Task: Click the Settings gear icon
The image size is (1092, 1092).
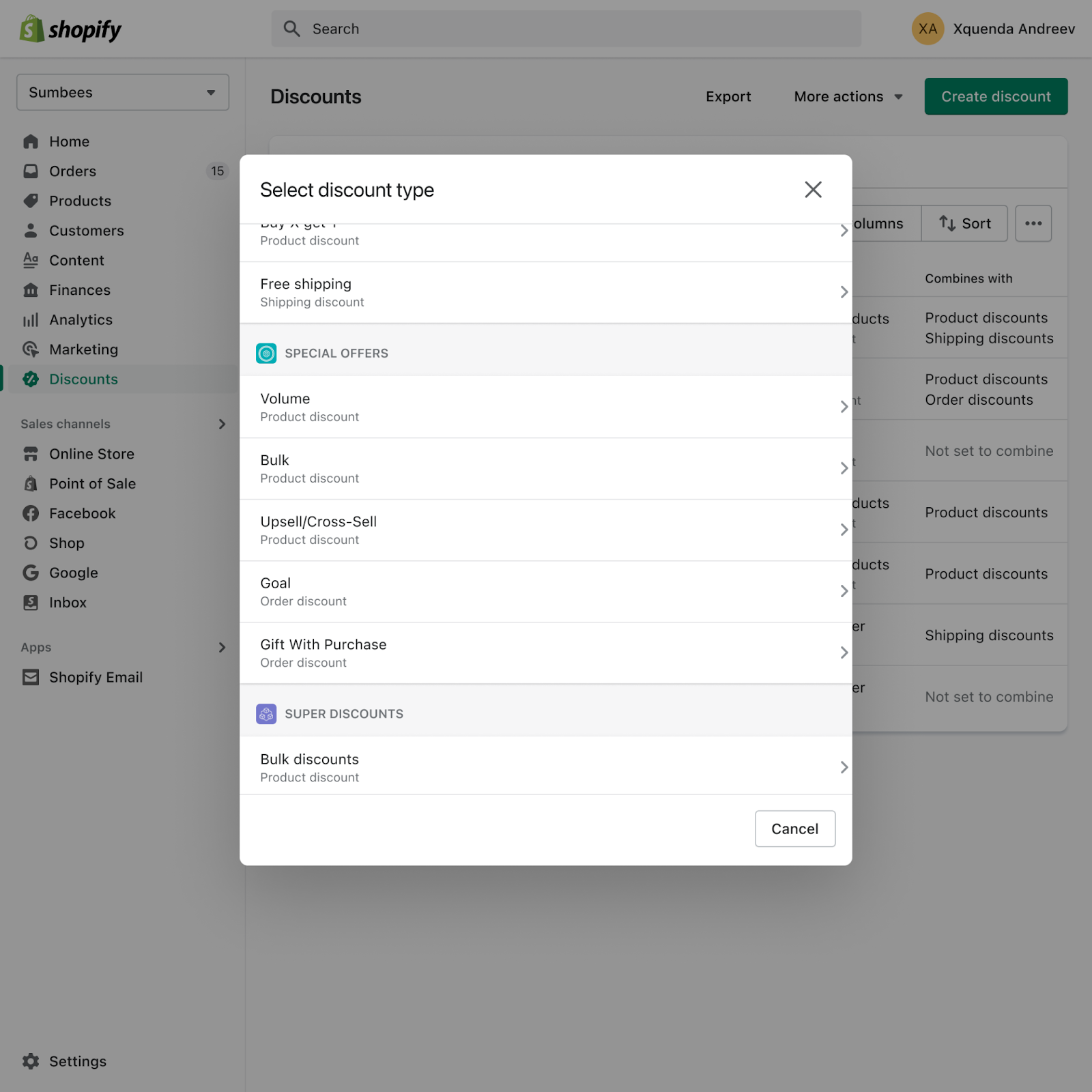Action: click(31, 1061)
